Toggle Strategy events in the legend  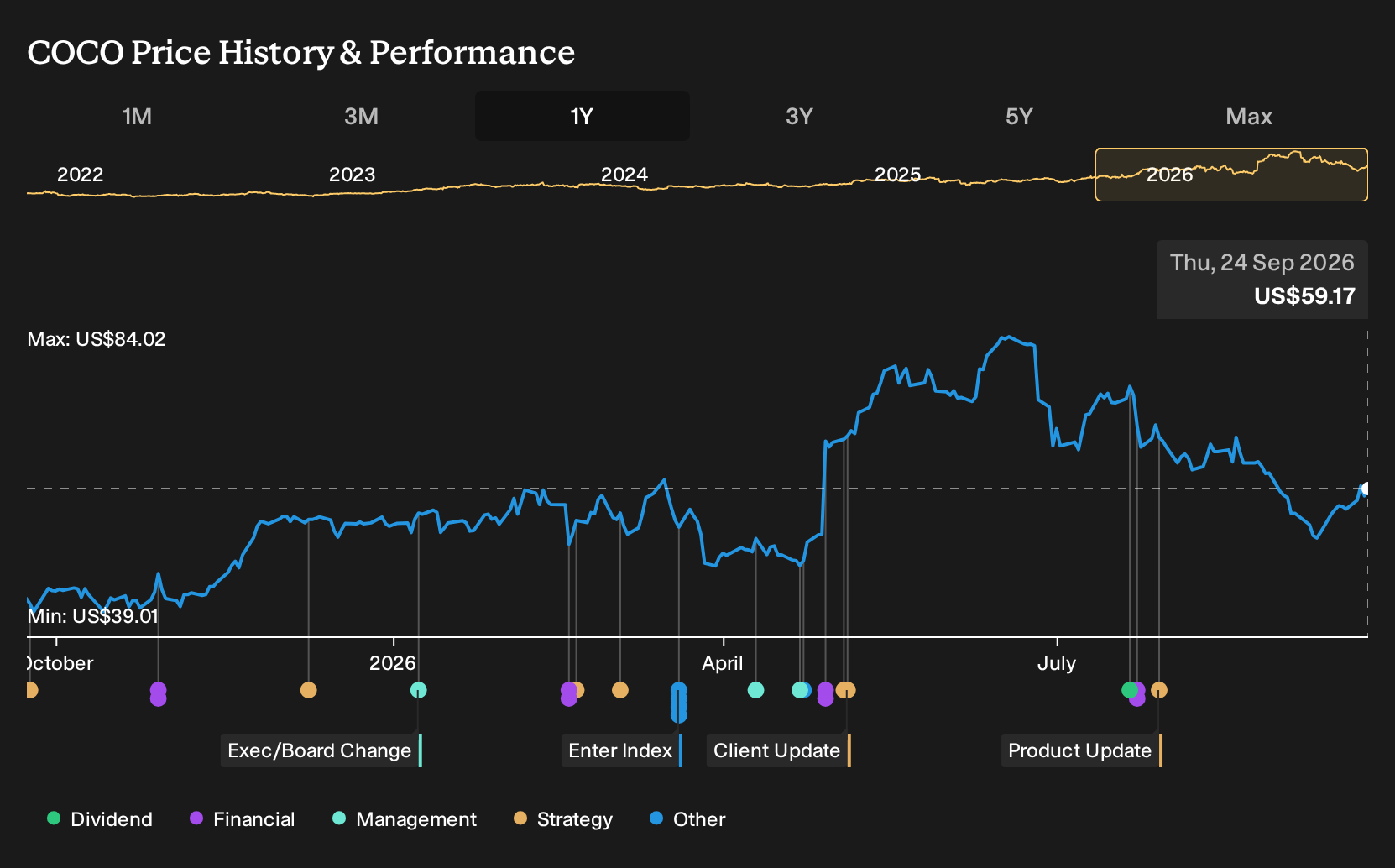563,819
